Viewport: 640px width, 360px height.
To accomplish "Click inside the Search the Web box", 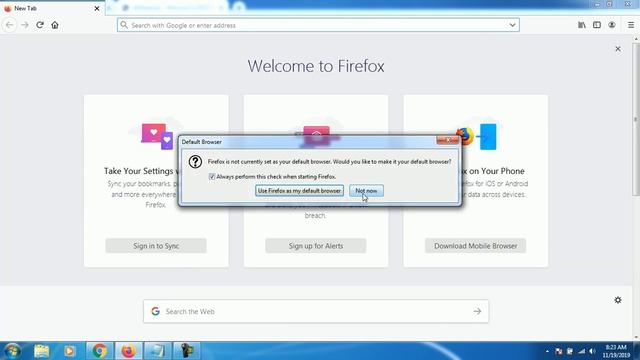I will [x=316, y=311].
